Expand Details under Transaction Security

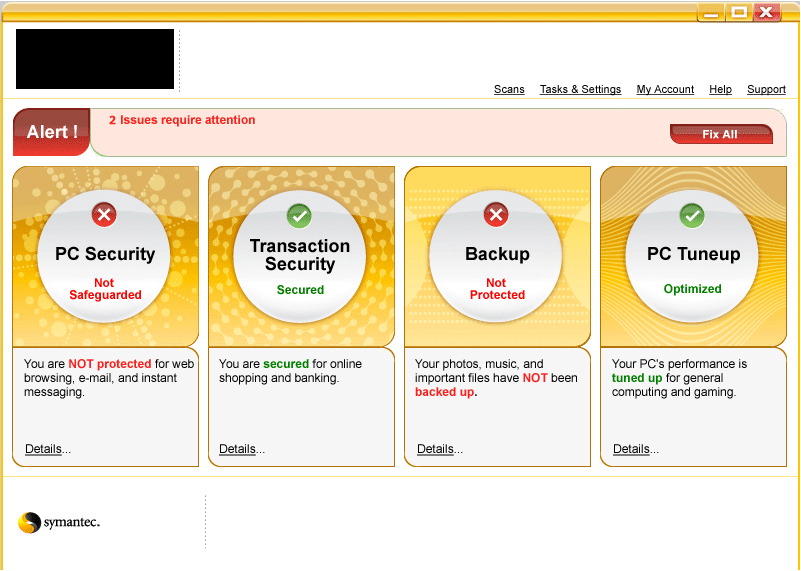(x=242, y=449)
